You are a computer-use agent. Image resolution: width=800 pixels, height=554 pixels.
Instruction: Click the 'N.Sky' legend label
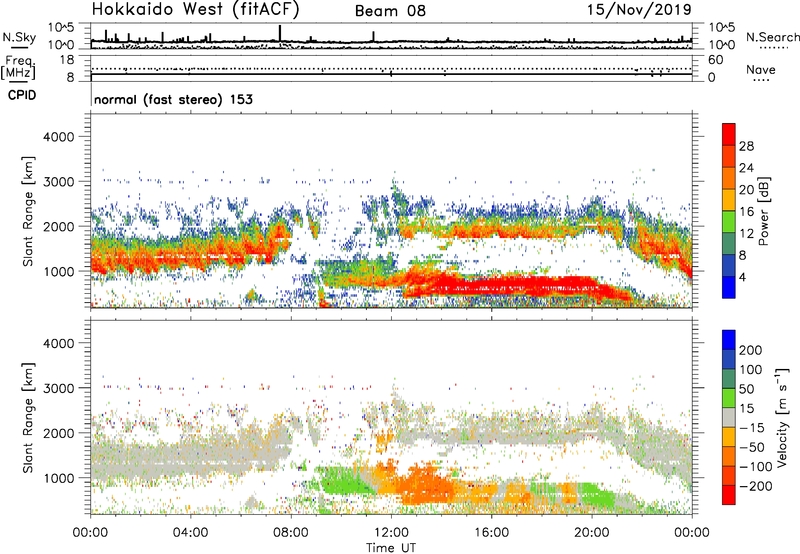tap(19, 37)
